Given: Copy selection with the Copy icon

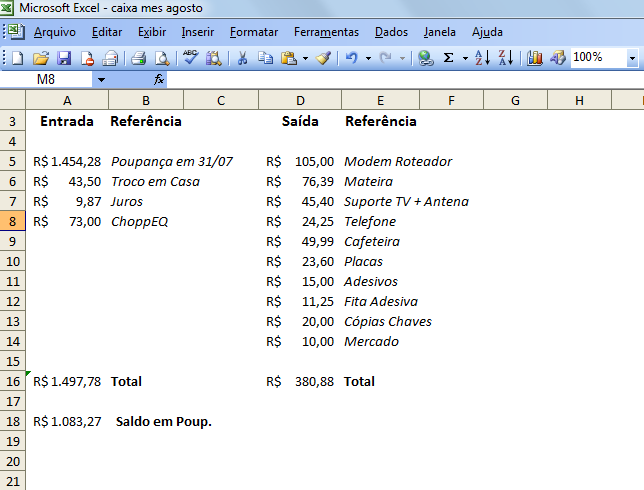Looking at the screenshot, I should coord(265,58).
